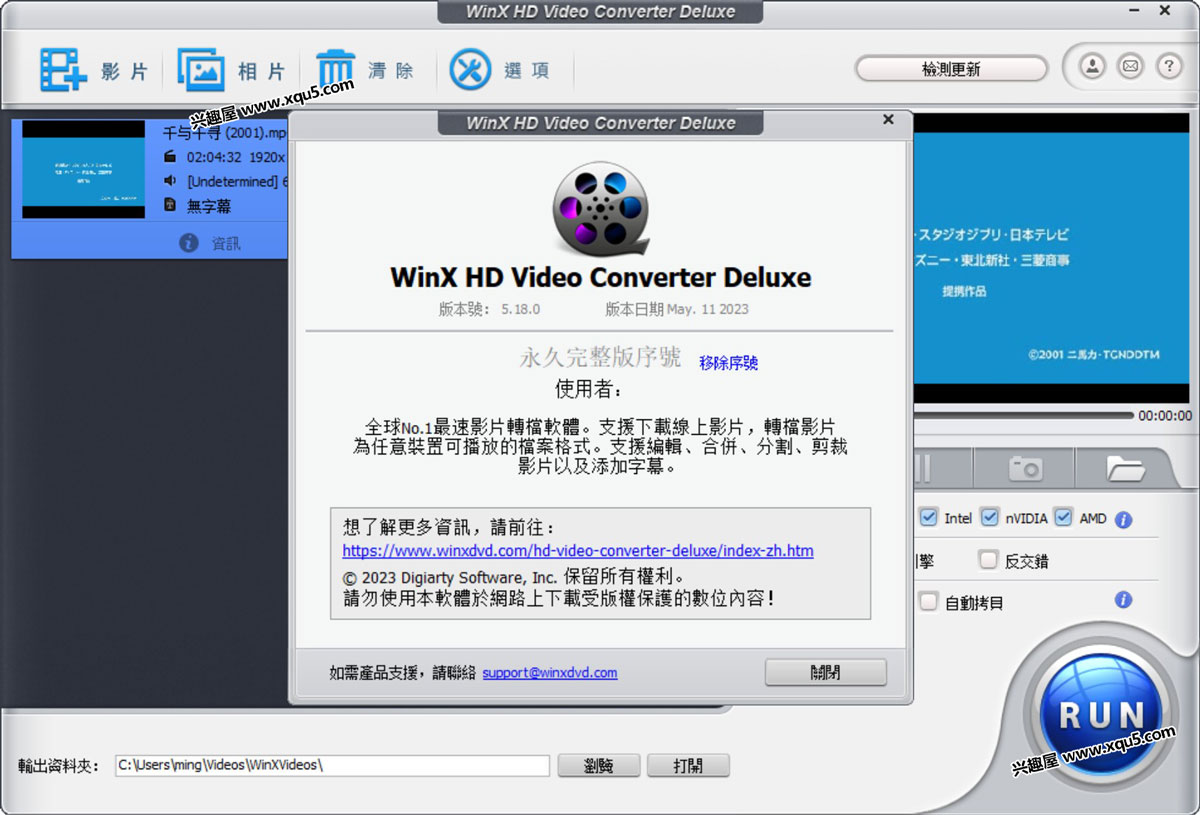This screenshot has height=815, width=1200.
Task: Click the 版本號 5.18.0 version text
Action: (489, 309)
